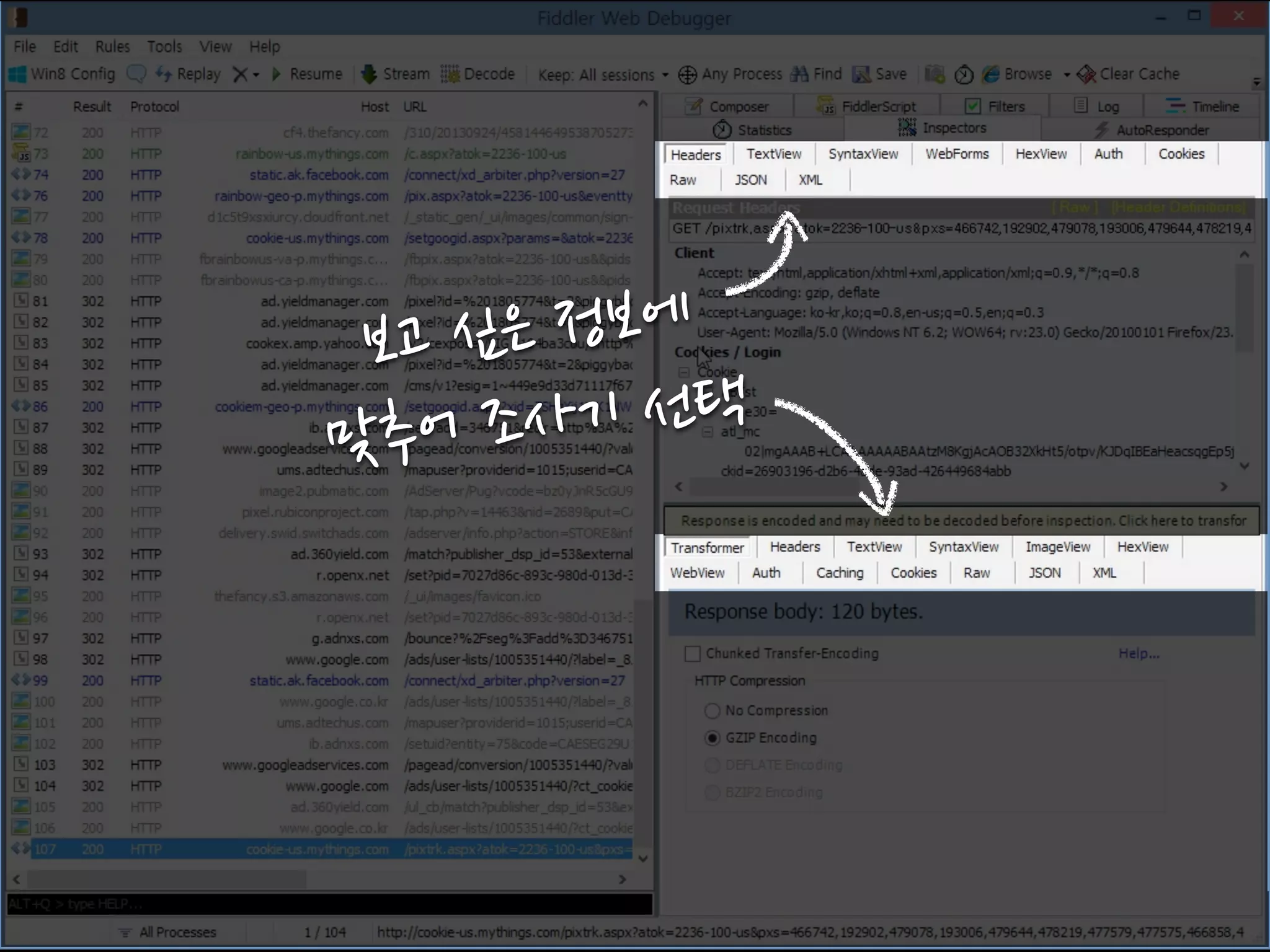Click the Resume play icon

(277, 74)
